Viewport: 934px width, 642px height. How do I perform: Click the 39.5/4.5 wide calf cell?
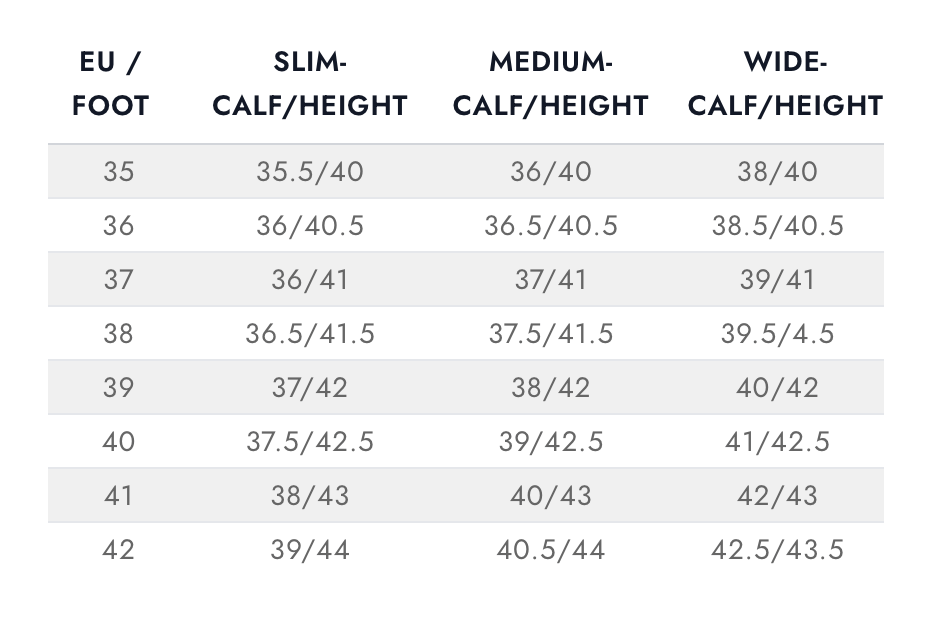point(777,334)
